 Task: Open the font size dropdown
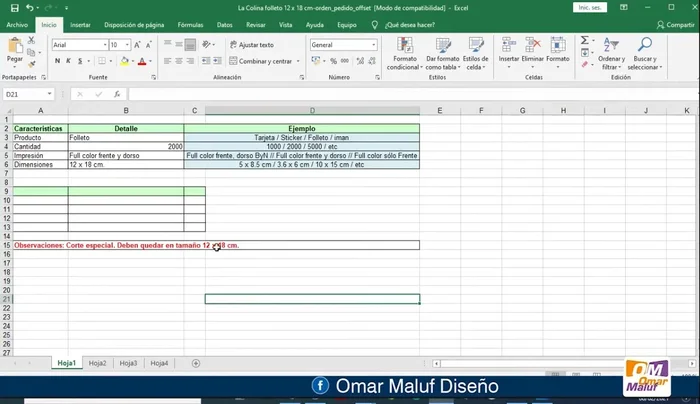tap(127, 45)
